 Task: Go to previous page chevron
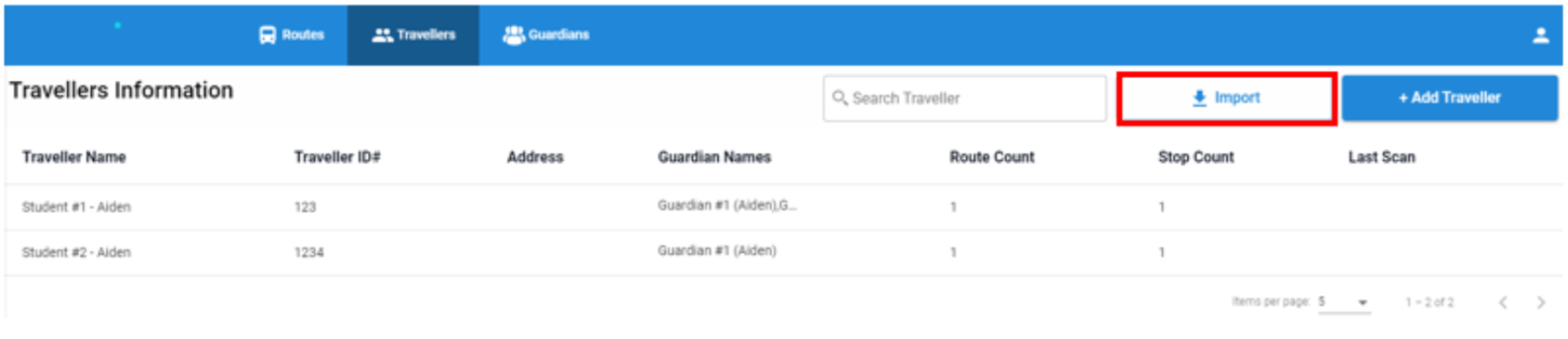tap(1503, 302)
